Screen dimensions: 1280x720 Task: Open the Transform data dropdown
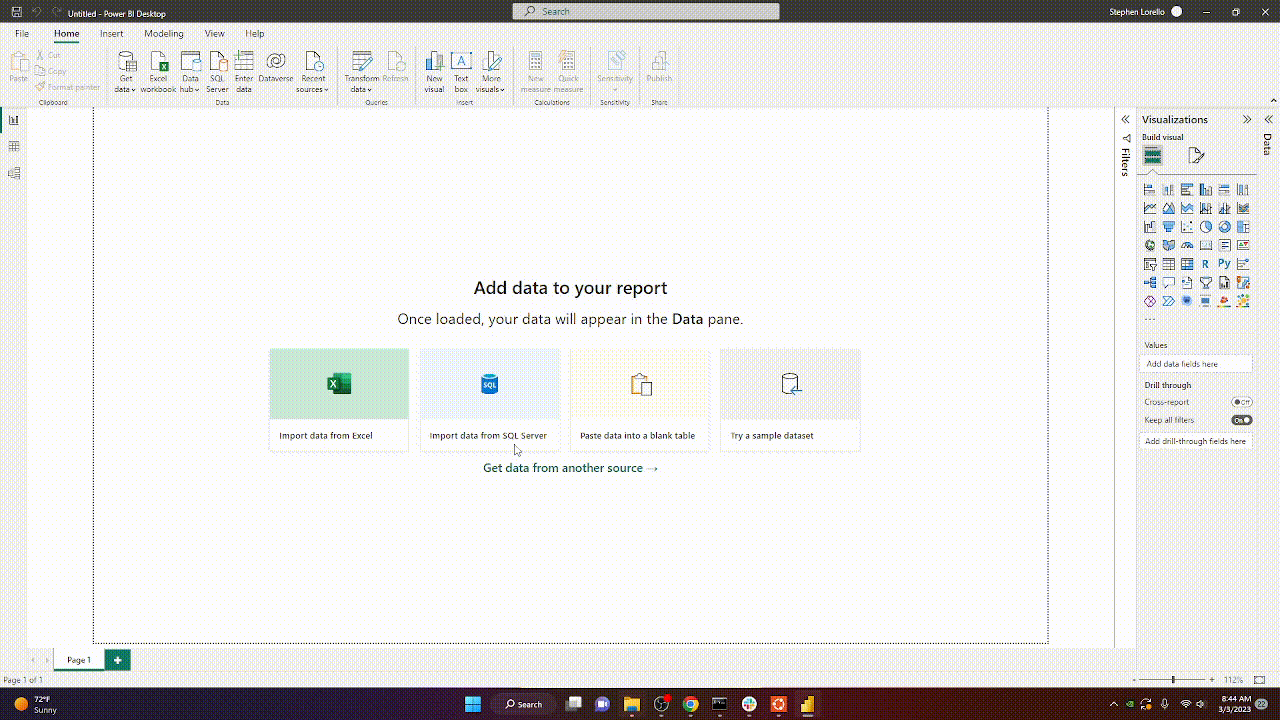tap(362, 72)
